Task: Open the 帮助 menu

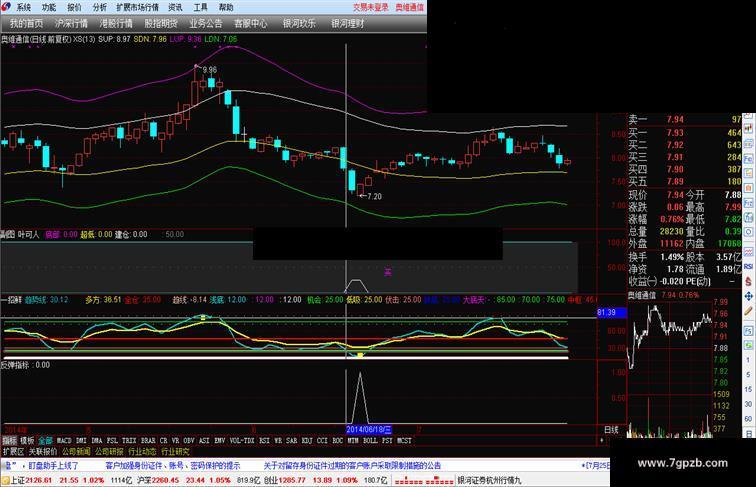Action: pyautogui.click(x=226, y=7)
